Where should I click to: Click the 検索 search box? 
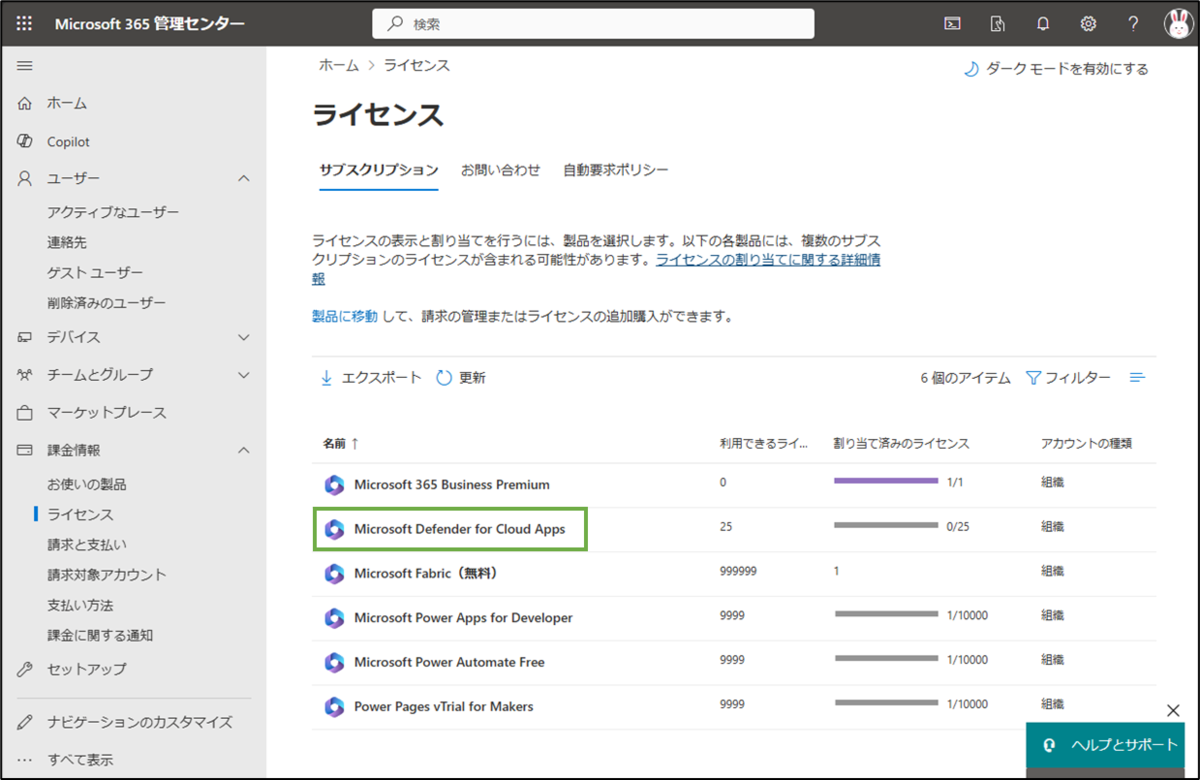pos(593,24)
